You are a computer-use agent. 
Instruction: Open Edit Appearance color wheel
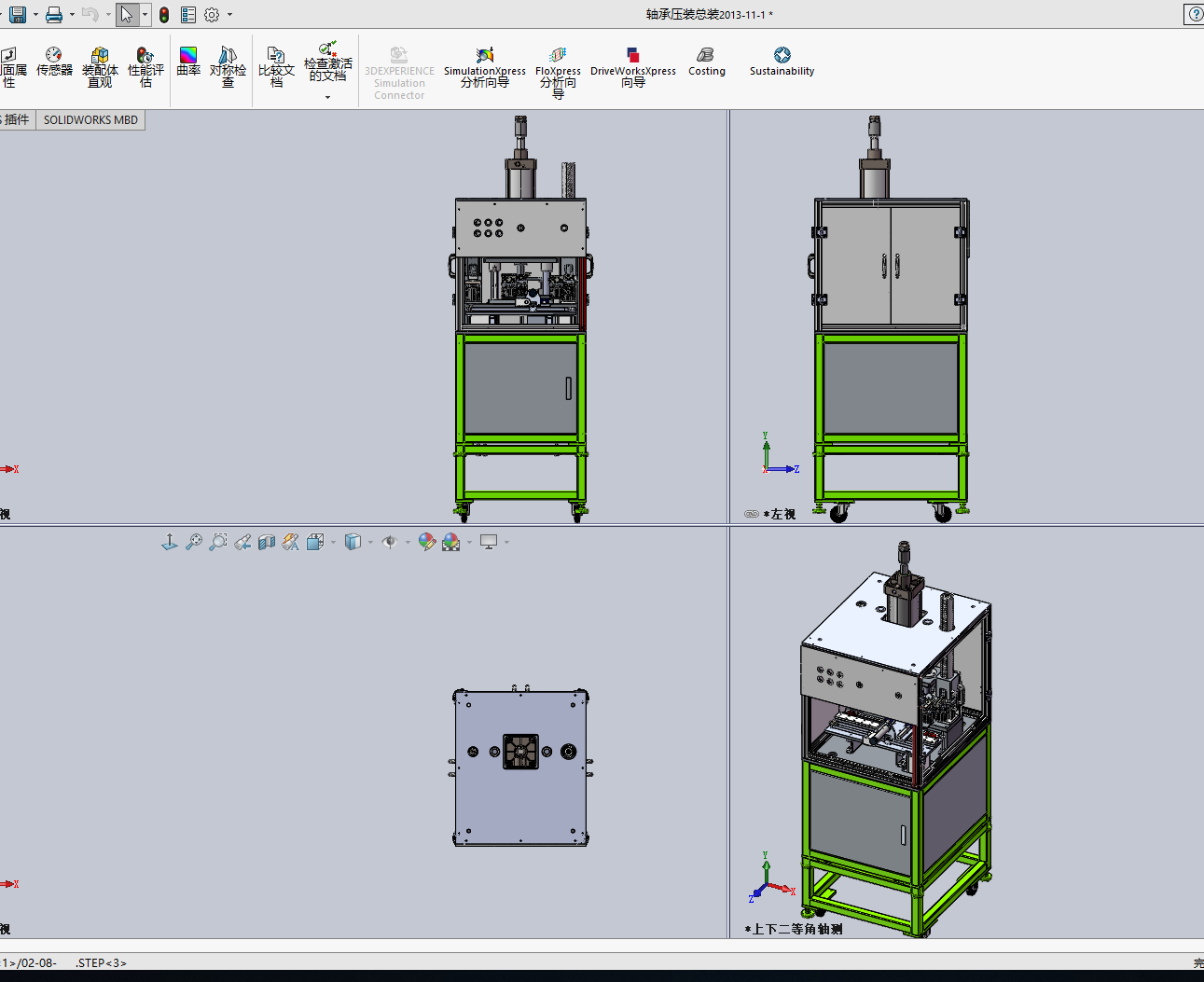pyautogui.click(x=426, y=542)
